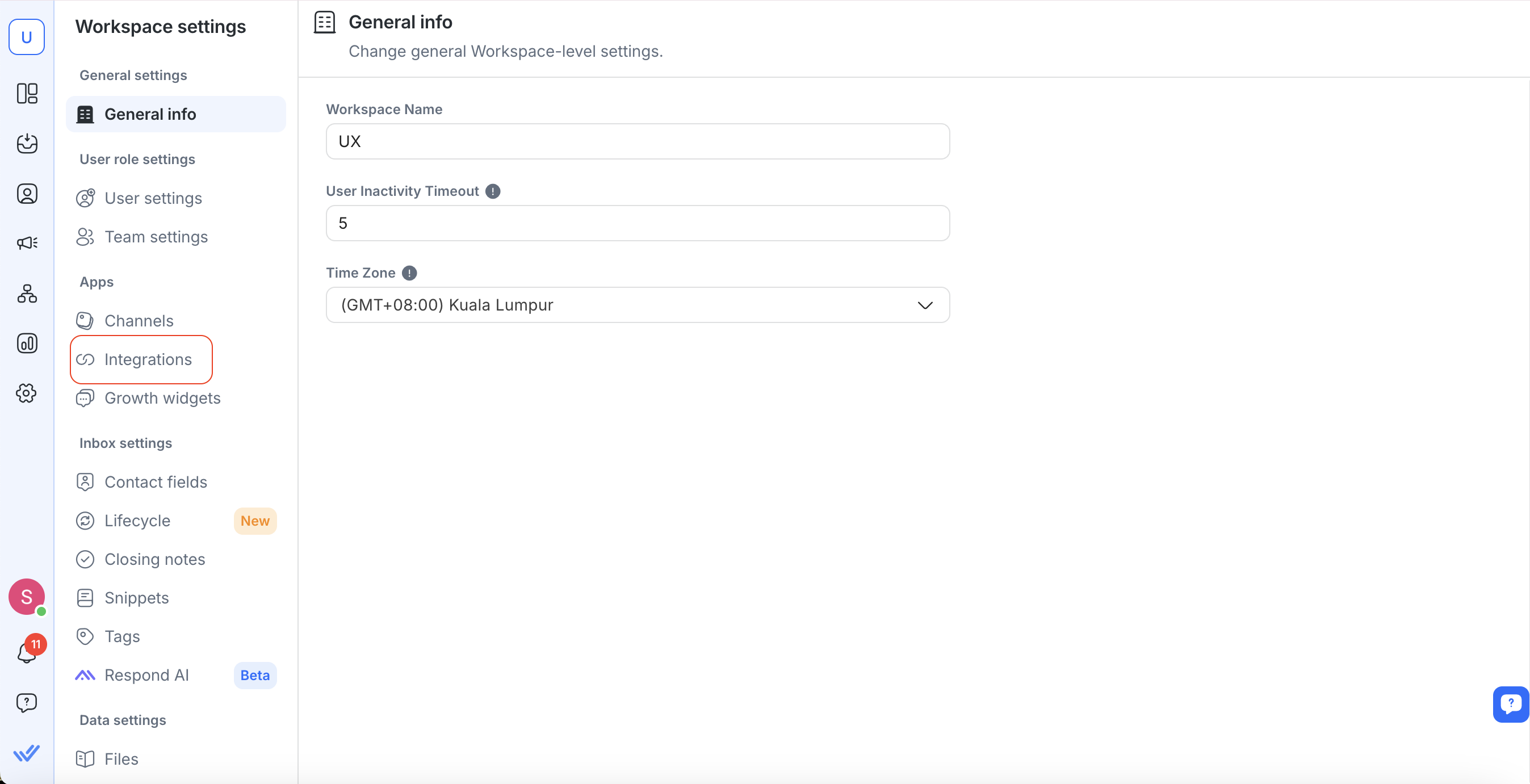Viewport: 1530px width, 784px height.
Task: Click the Workspace Name input field
Action: click(x=638, y=141)
